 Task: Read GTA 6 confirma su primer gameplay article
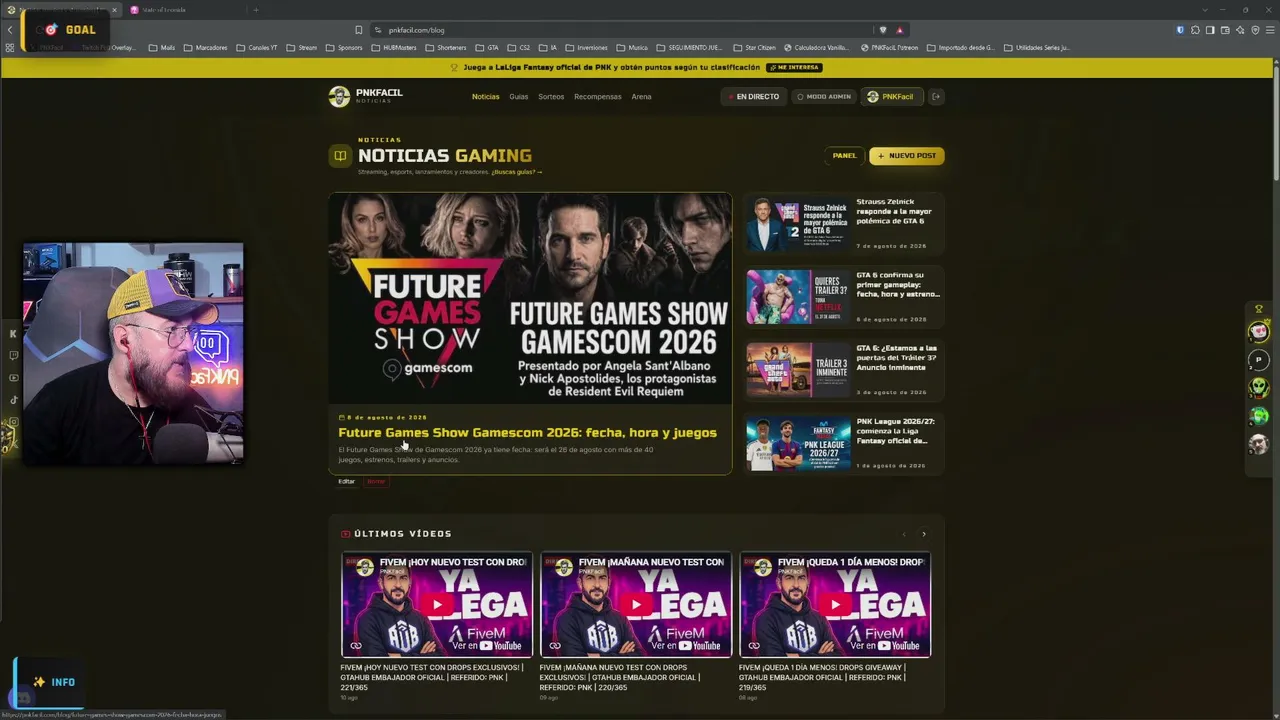pos(898,285)
